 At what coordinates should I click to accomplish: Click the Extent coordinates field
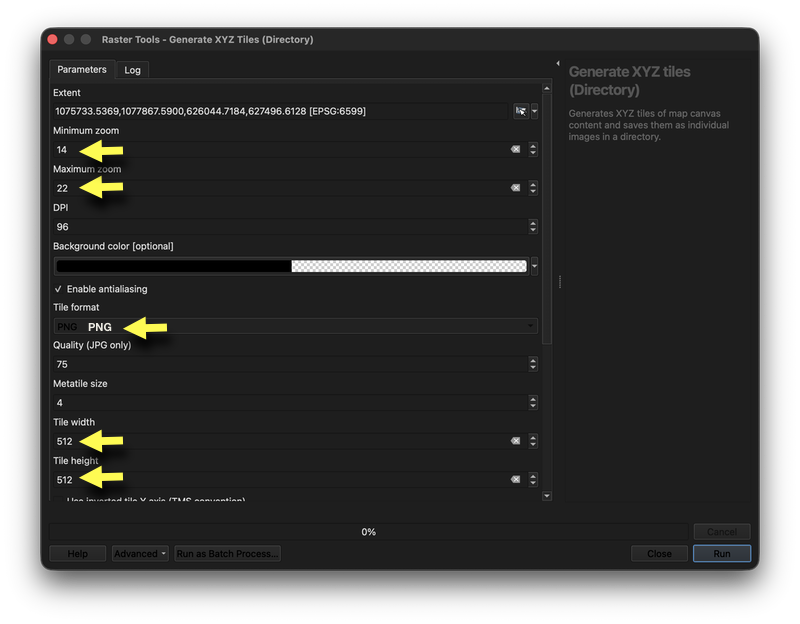[x=281, y=111]
